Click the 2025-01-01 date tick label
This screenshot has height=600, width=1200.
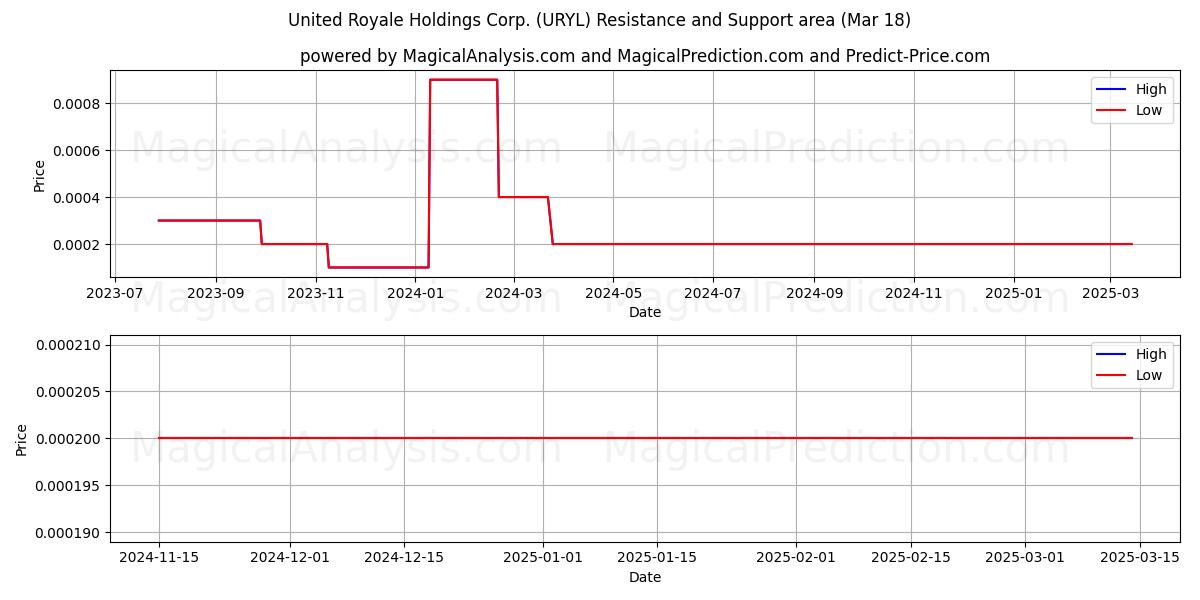pos(543,558)
